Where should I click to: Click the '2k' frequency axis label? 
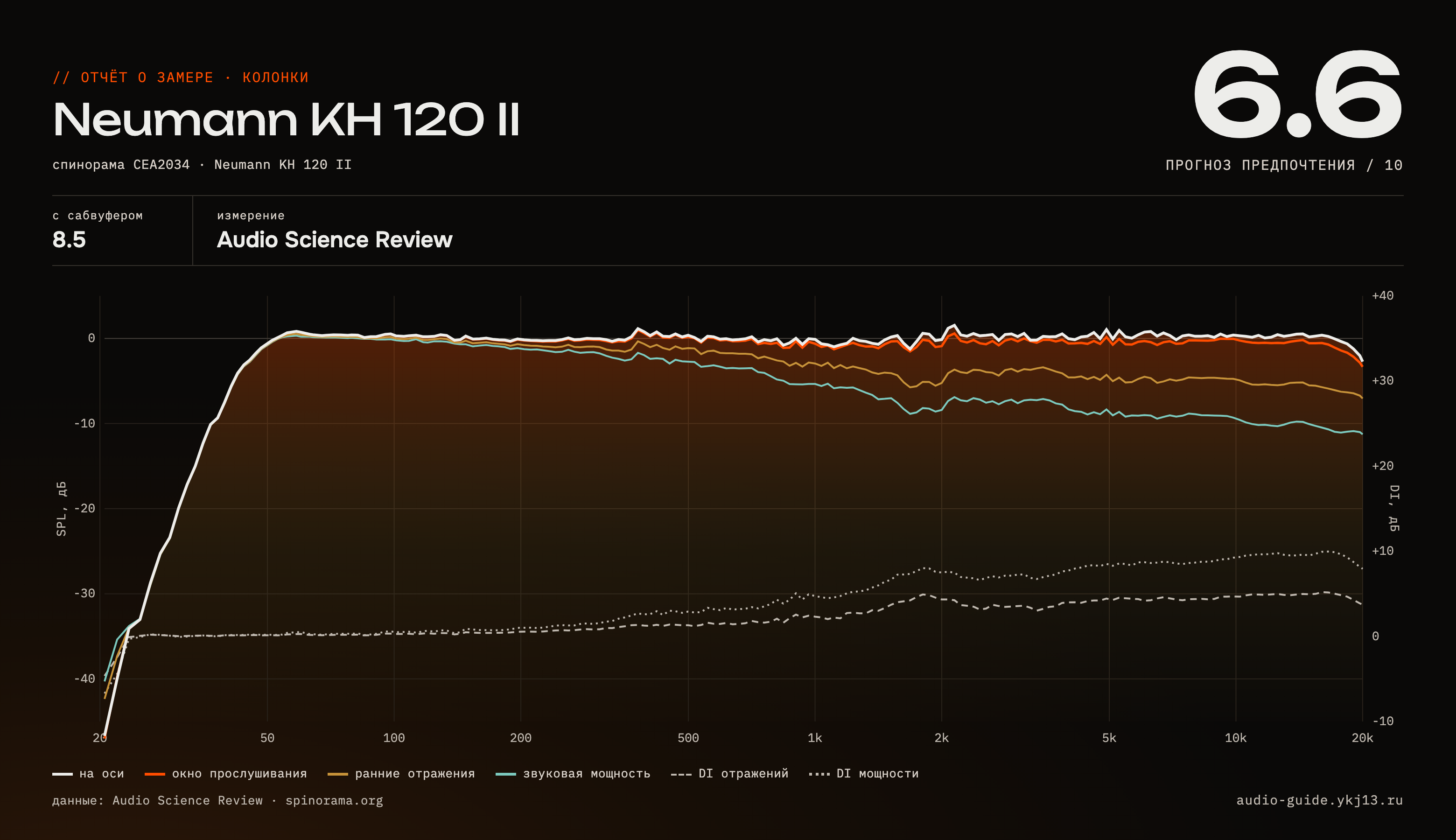tap(941, 738)
